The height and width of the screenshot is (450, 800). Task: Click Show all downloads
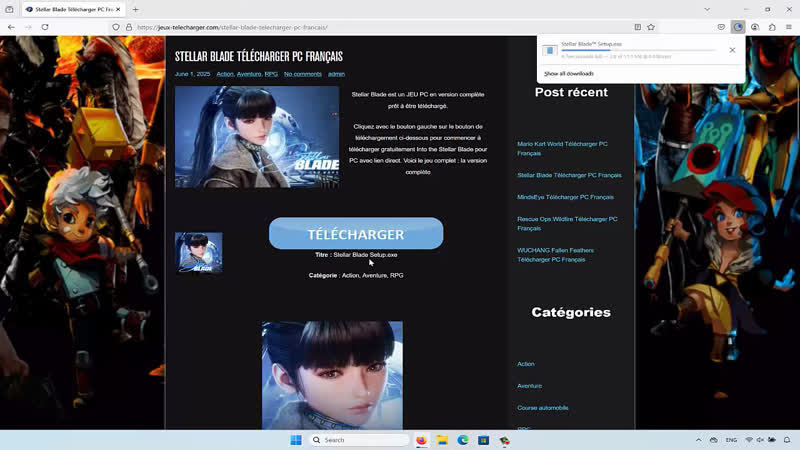pos(568,73)
